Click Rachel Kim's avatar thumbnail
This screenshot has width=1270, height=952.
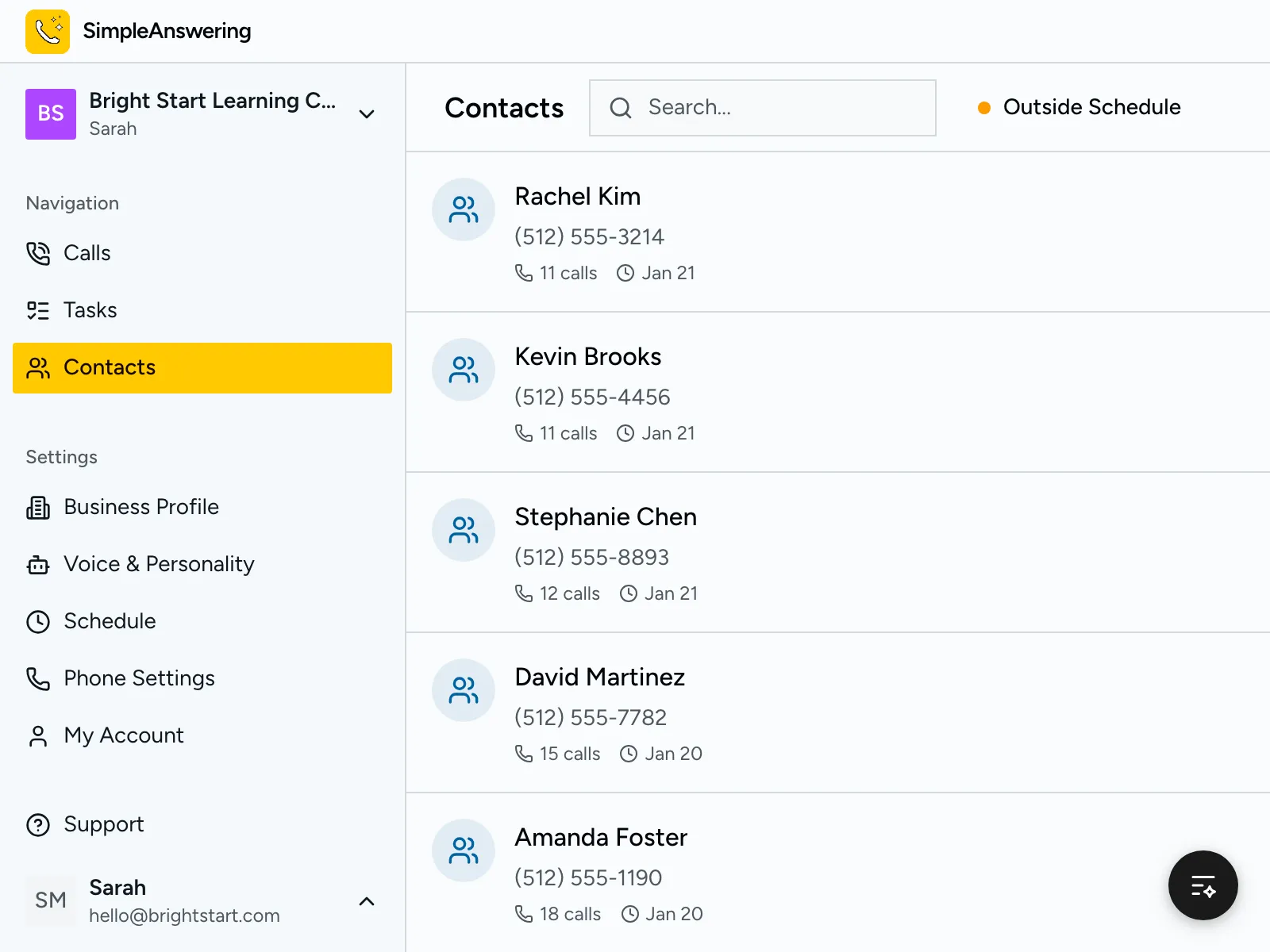click(463, 209)
